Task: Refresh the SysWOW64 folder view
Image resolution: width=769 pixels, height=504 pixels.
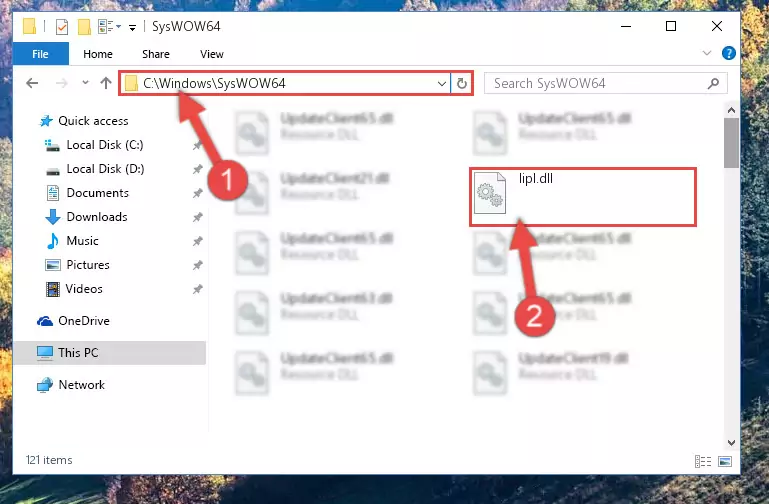Action: pyautogui.click(x=461, y=83)
